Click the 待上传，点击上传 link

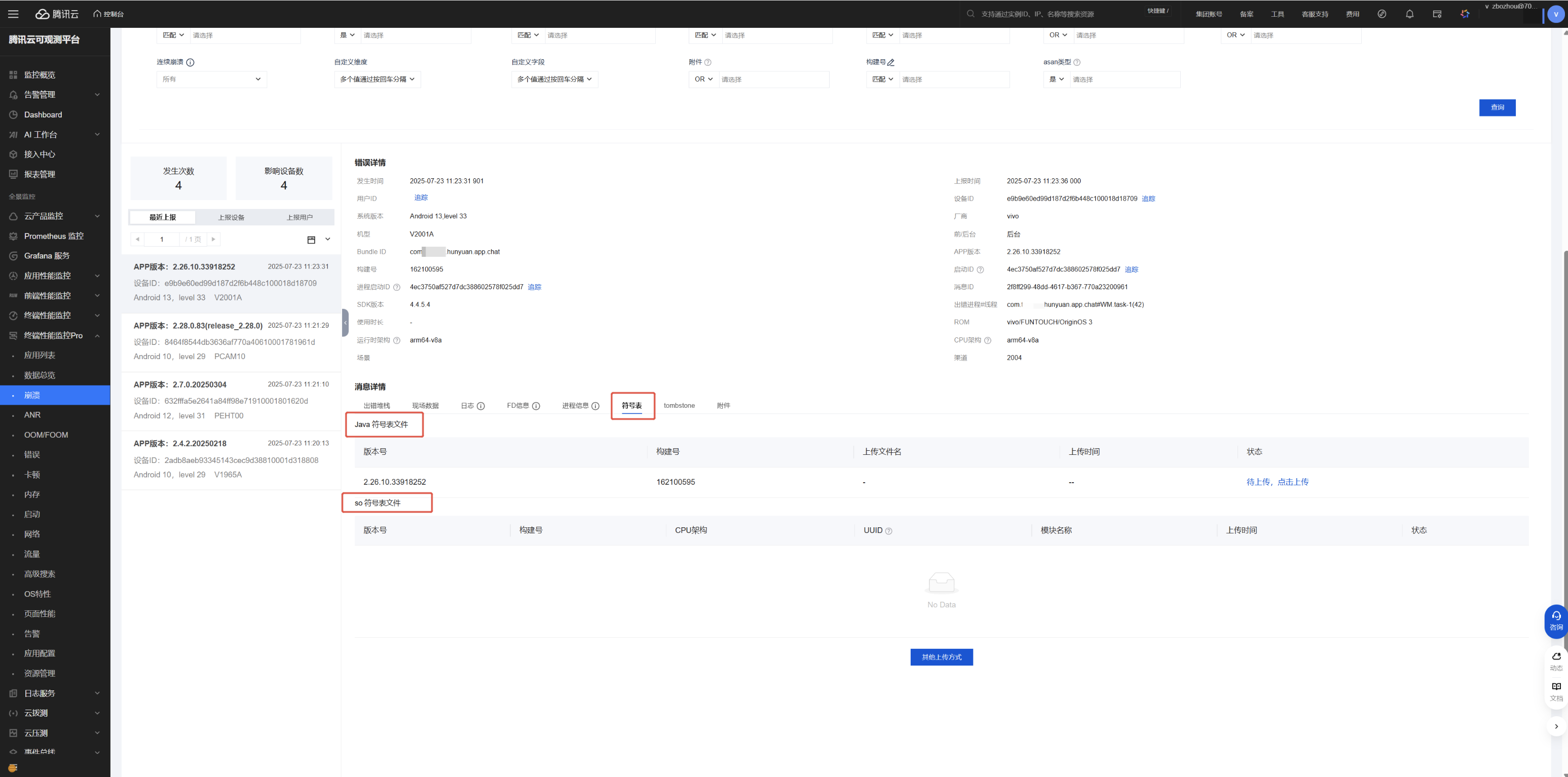1277,482
